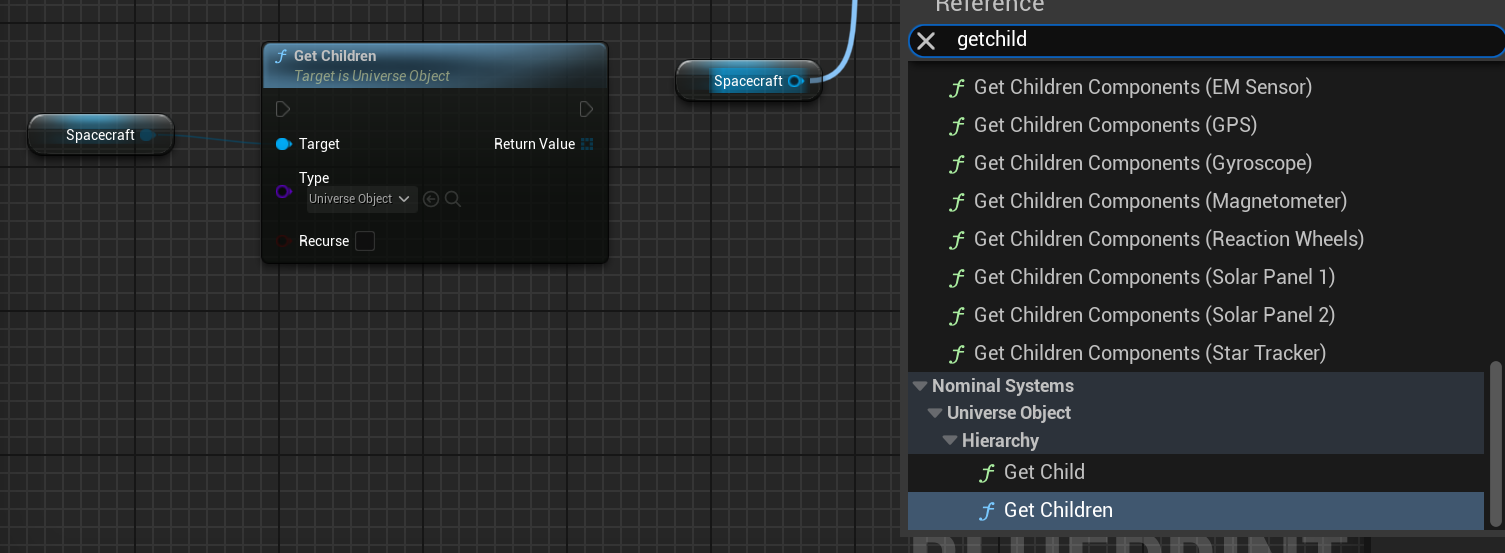This screenshot has width=1505, height=553.
Task: Click the right Spacecraft node output pin
Action: click(x=795, y=81)
